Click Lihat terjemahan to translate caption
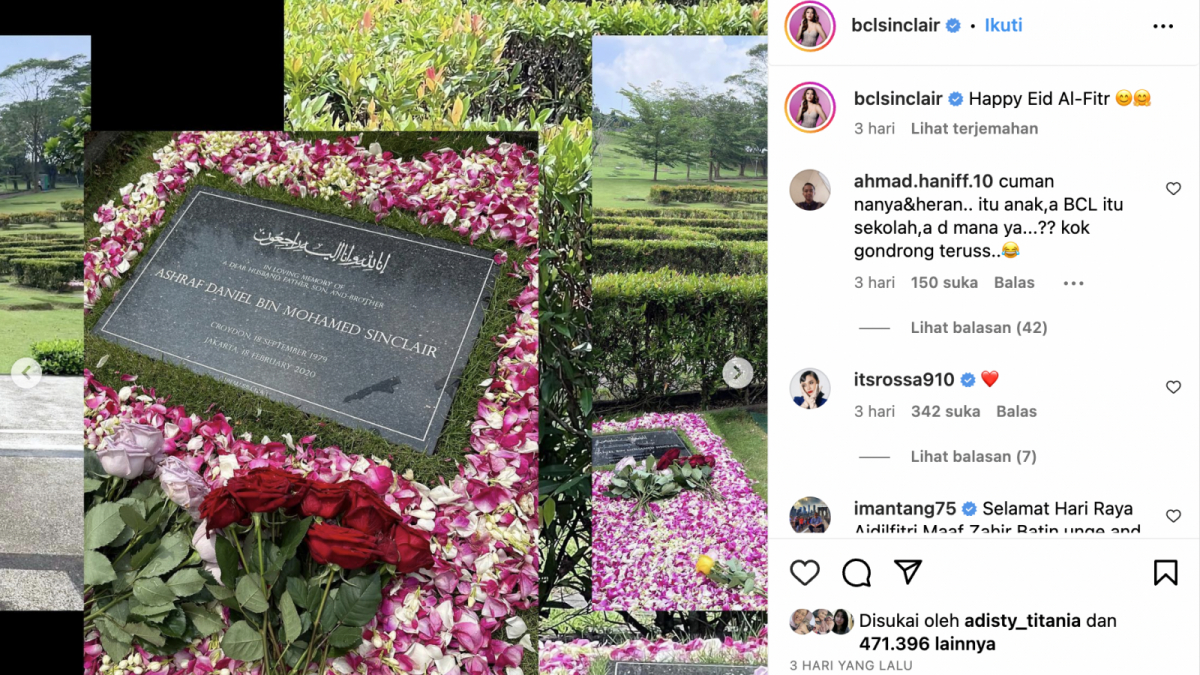This screenshot has width=1200, height=675. coord(974,128)
